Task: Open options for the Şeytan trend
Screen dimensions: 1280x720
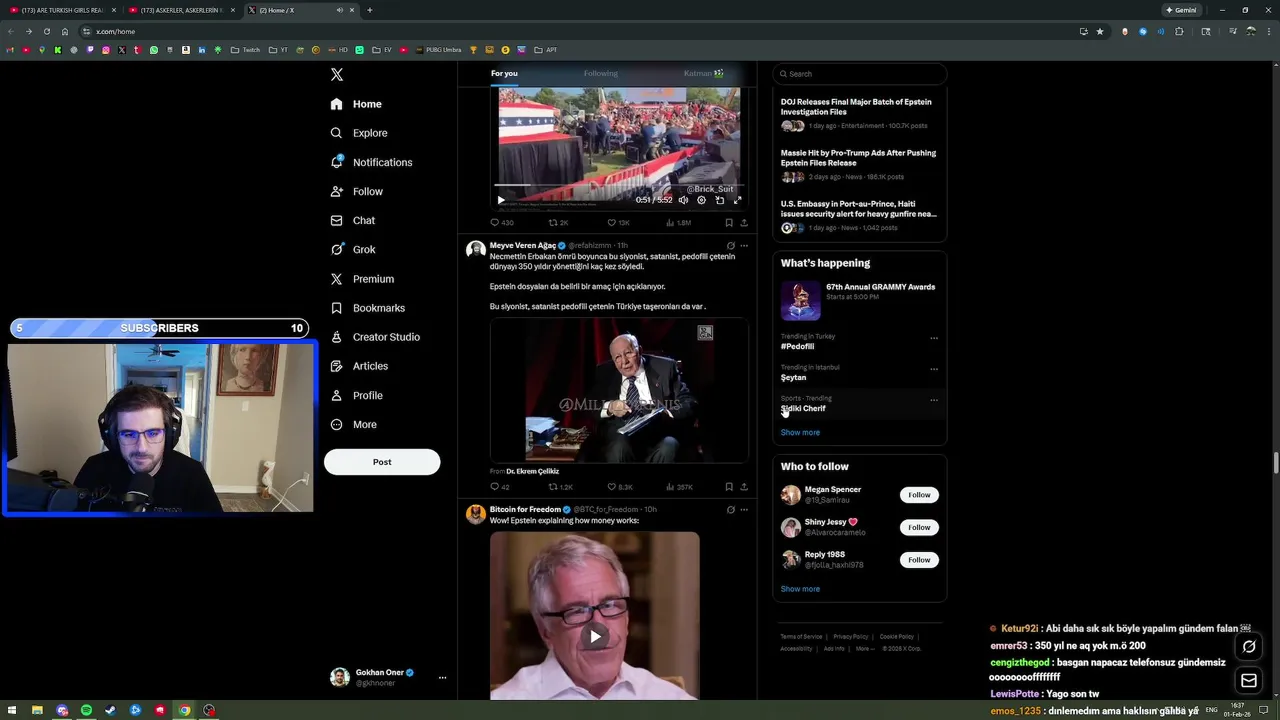Action: click(934, 369)
